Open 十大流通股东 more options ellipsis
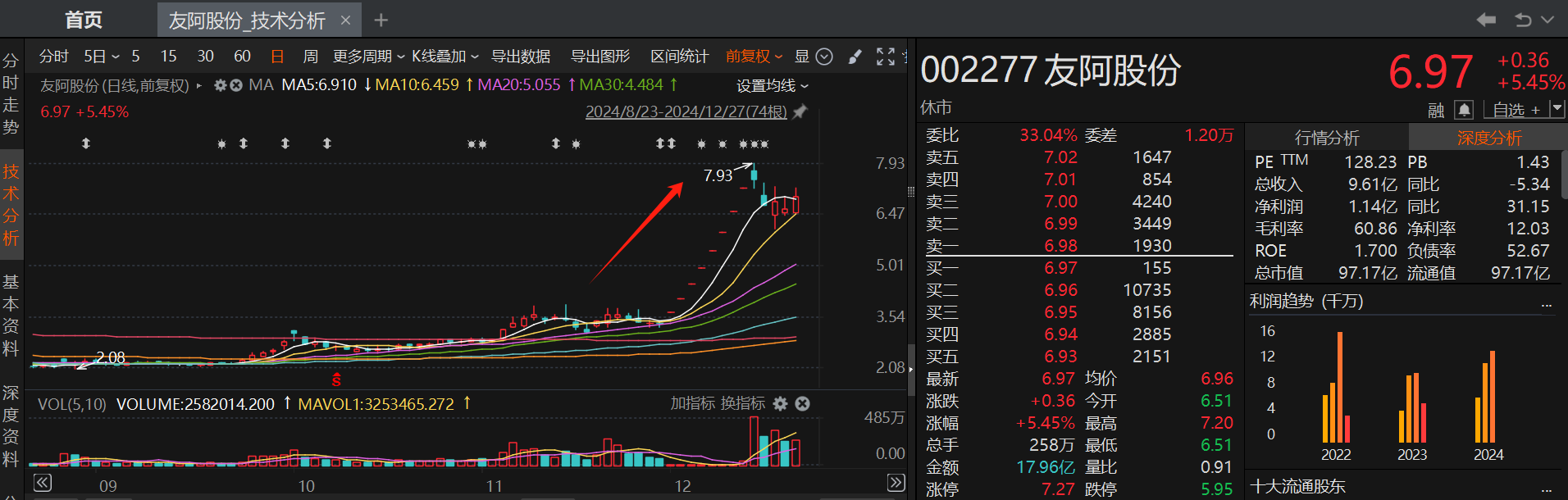1568x500 pixels. tap(1547, 489)
